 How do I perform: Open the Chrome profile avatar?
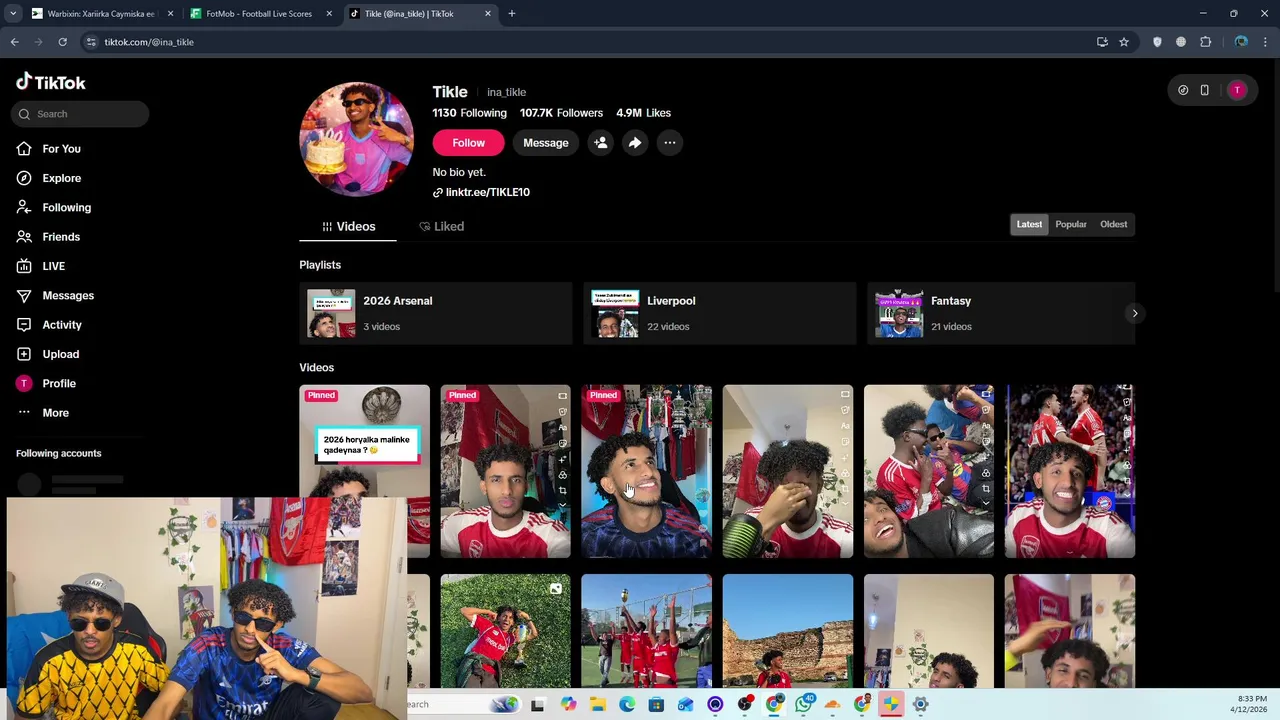click(x=1241, y=42)
